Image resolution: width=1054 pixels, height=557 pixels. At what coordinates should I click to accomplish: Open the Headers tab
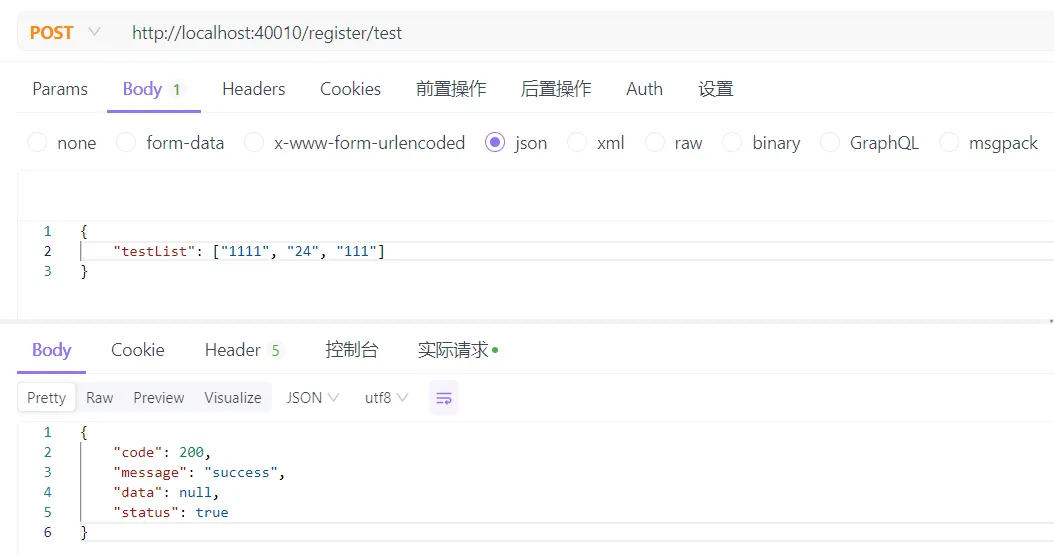[253, 89]
